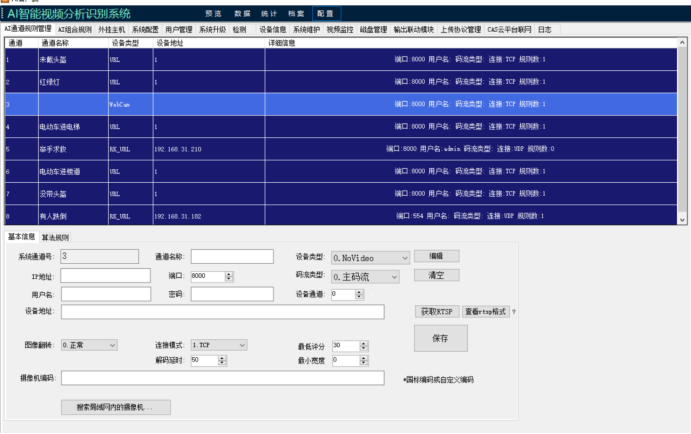Open the 设备类型 dropdown showing NoVideo
The height and width of the screenshot is (434, 691).
(370, 258)
